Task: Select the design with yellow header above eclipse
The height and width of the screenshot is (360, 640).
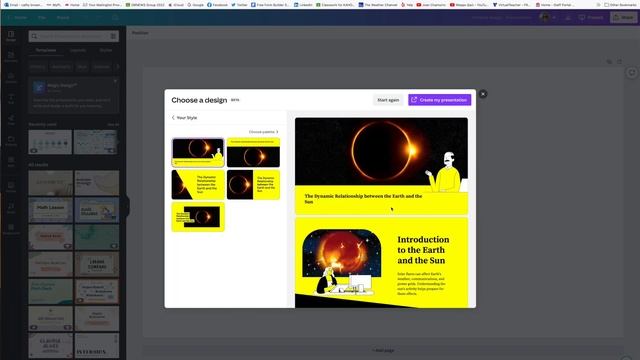Action: pos(253,153)
